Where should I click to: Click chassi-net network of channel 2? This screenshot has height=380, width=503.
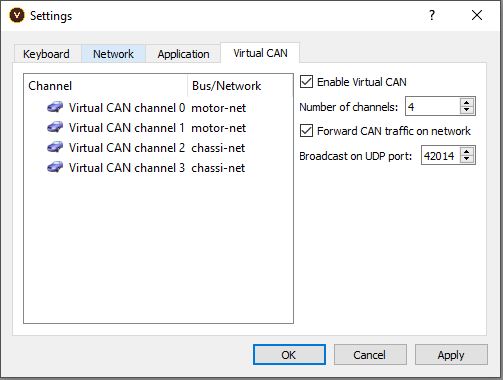tap(218, 148)
